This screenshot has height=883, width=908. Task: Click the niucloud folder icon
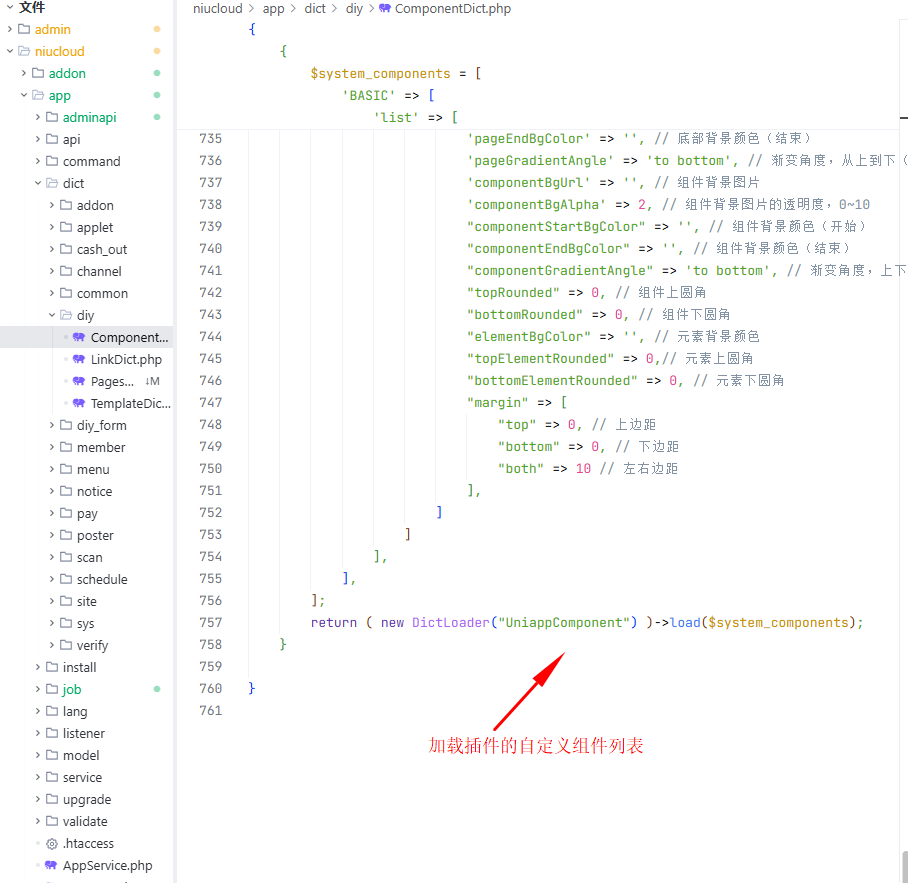click(x=24, y=52)
